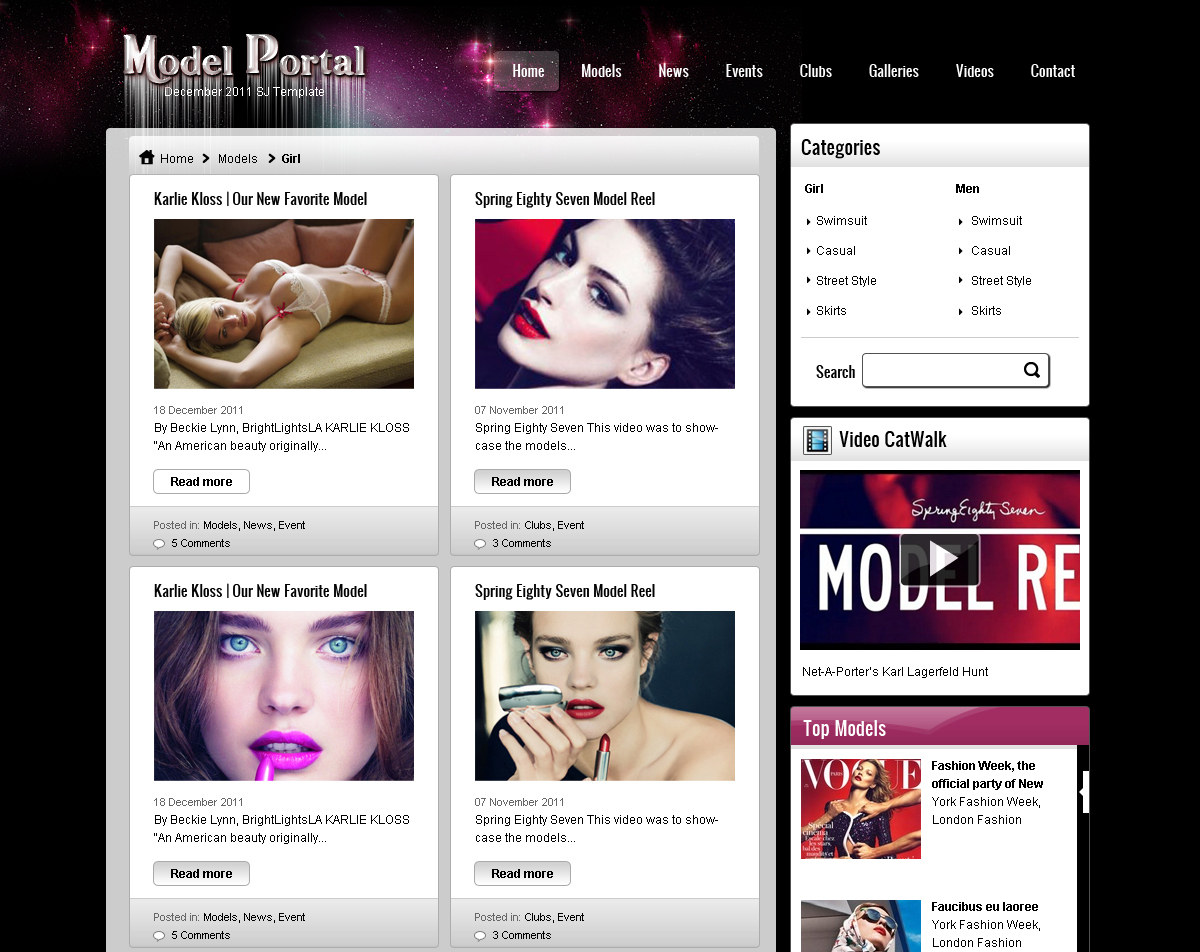Select Street Style under Girl category
This screenshot has width=1200, height=952.
(x=846, y=281)
